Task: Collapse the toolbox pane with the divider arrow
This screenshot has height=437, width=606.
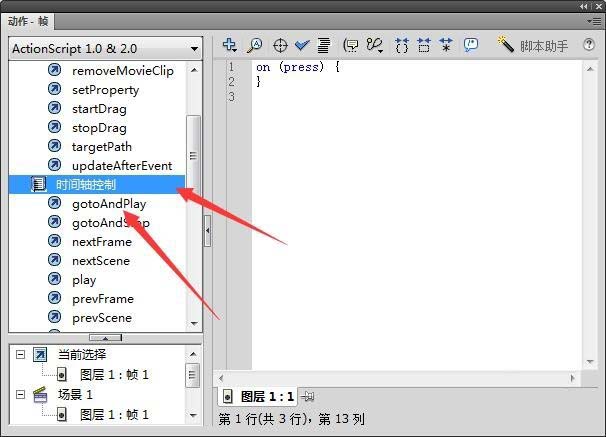Action: (x=105, y=338)
